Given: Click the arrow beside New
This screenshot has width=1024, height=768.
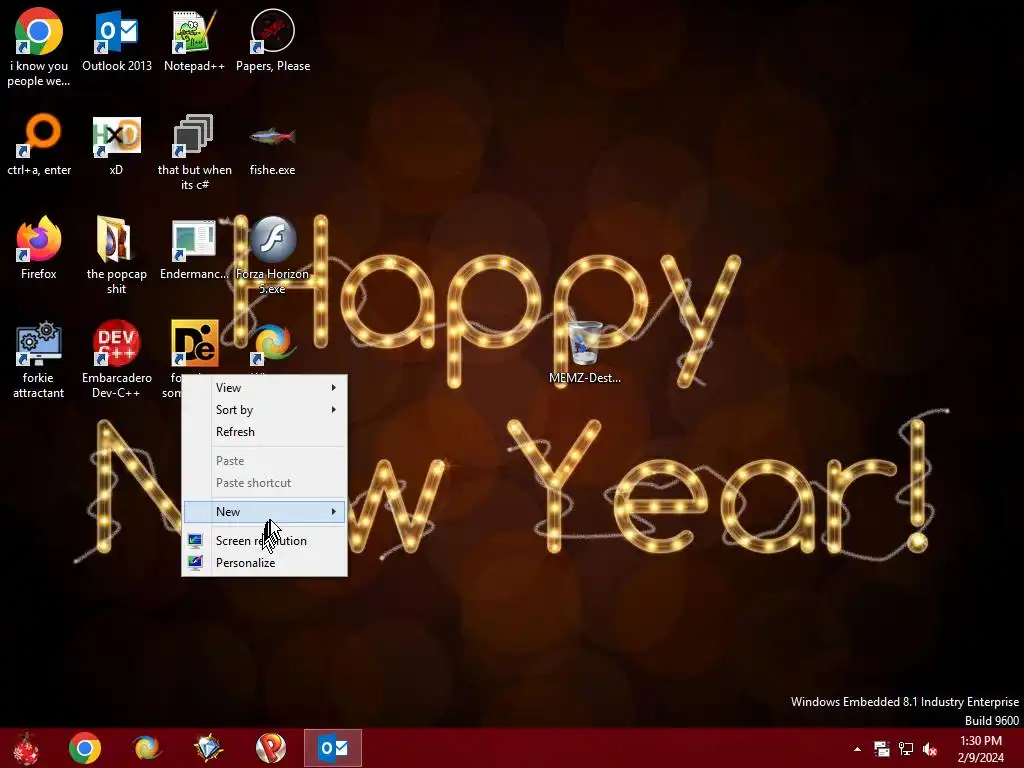Looking at the screenshot, I should [334, 512].
